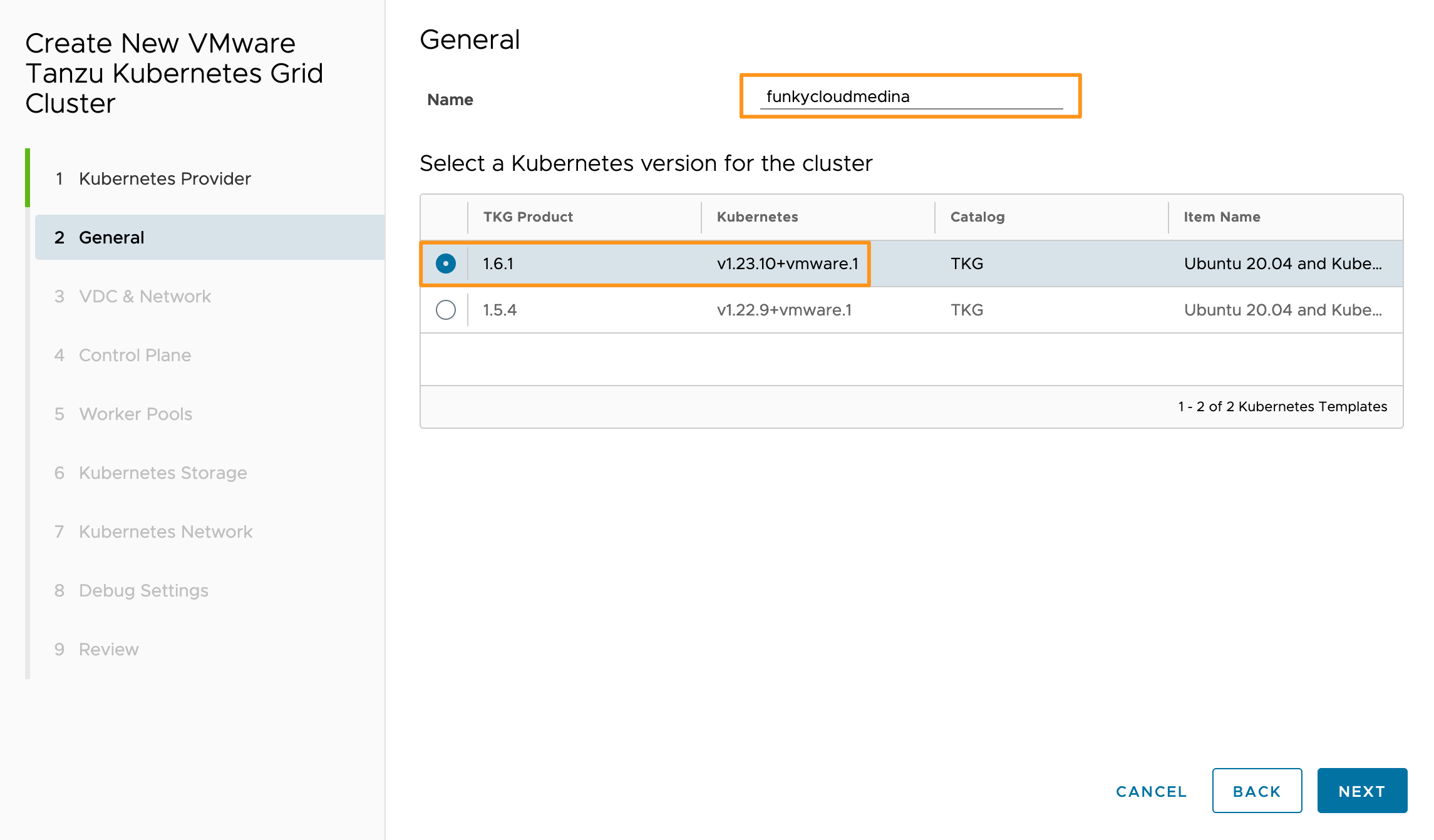Click the 1.5.4 product cell
1434x840 pixels.
(500, 310)
